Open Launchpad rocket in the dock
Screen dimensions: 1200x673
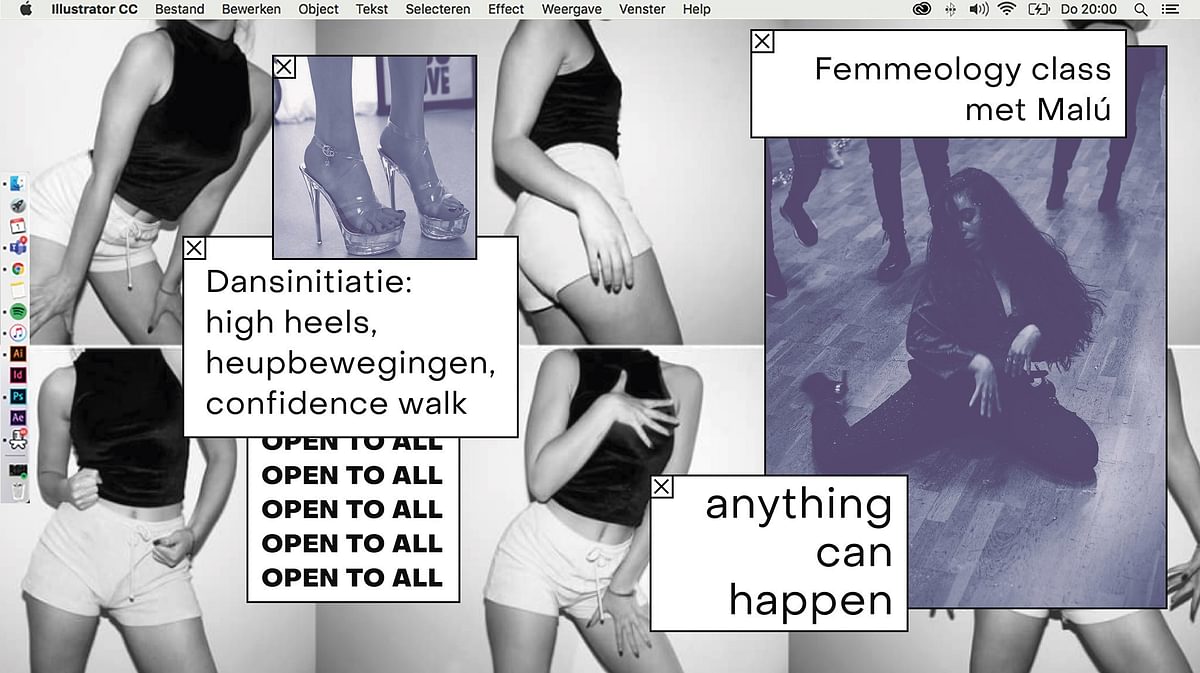(18, 205)
